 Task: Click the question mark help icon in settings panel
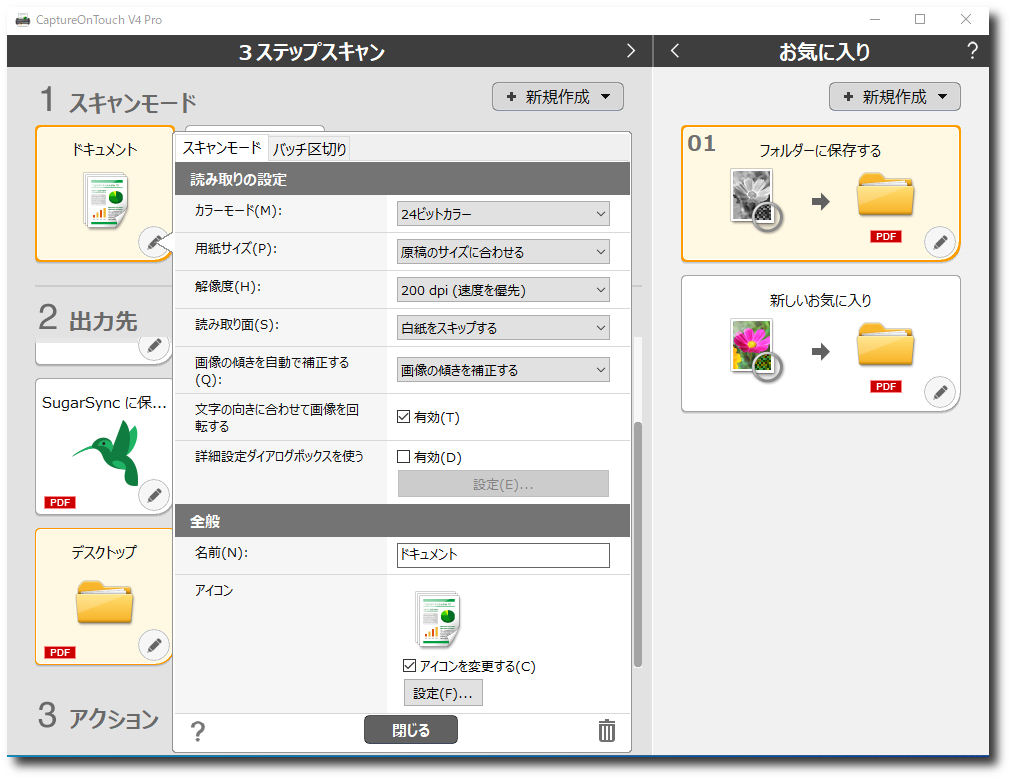(x=198, y=732)
